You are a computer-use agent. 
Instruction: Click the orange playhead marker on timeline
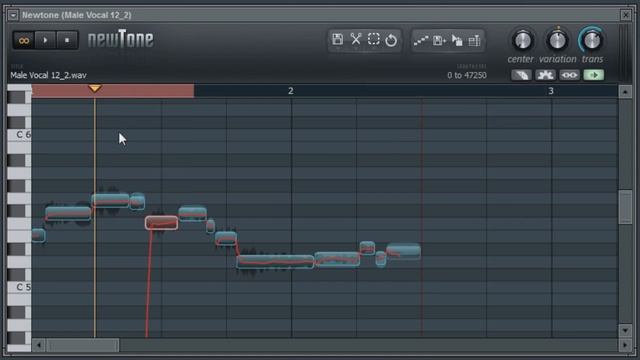tap(95, 88)
